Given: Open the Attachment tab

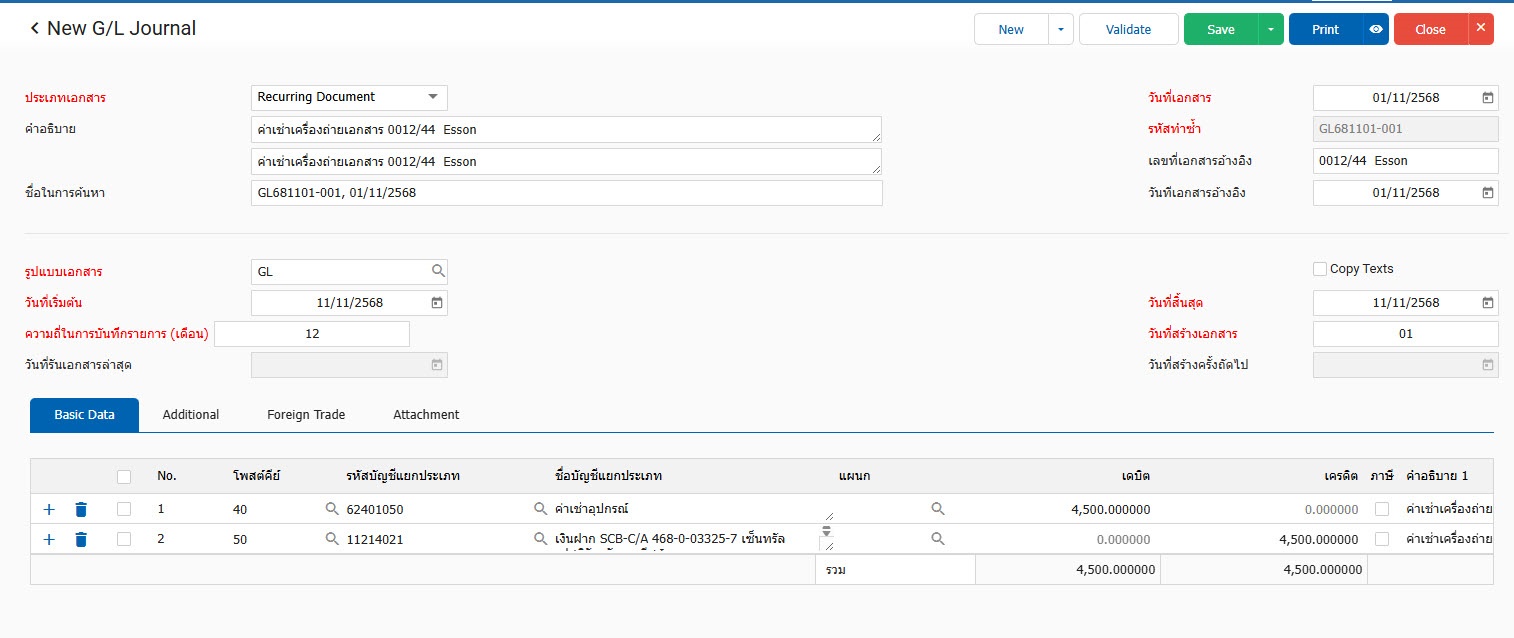Looking at the screenshot, I should point(426,415).
